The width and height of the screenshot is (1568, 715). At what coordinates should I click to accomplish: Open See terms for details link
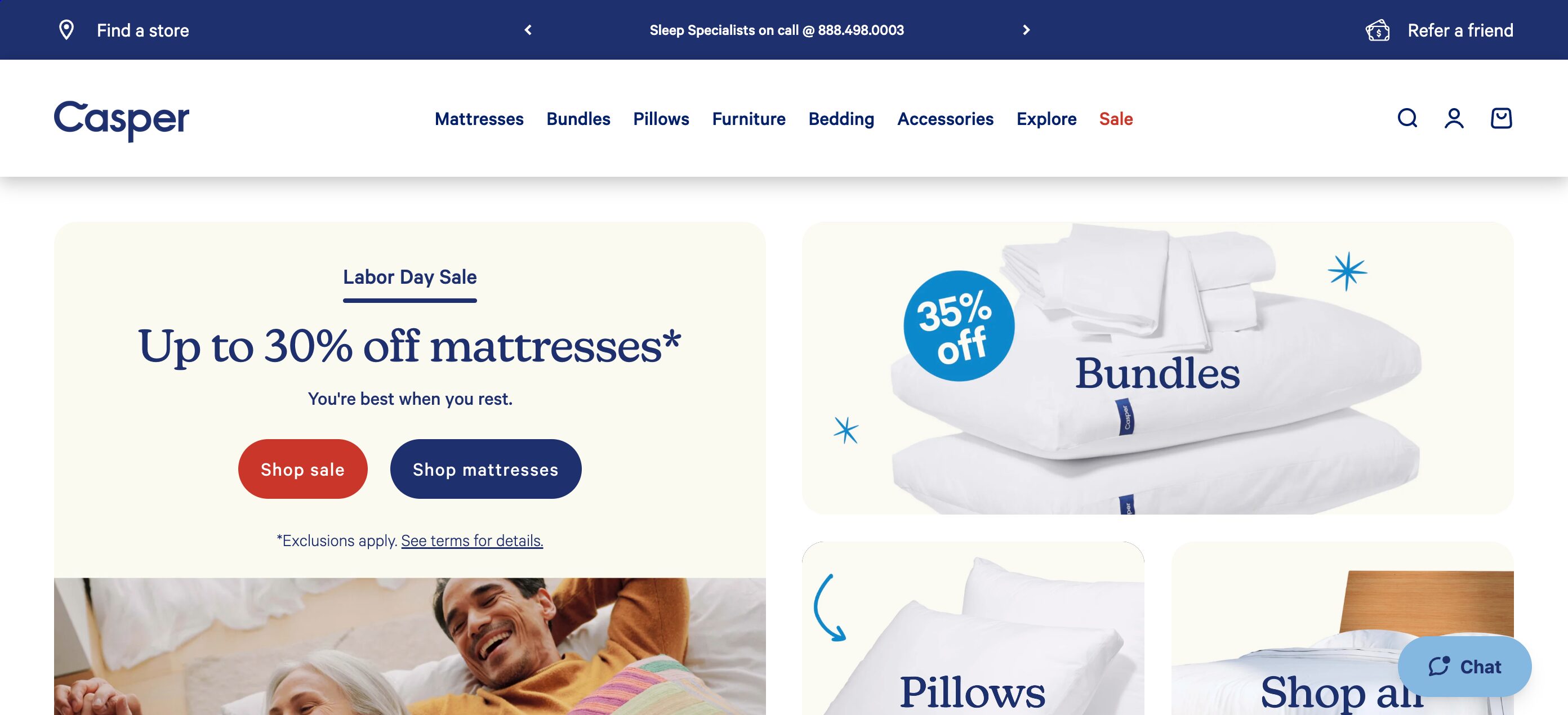[x=472, y=540]
